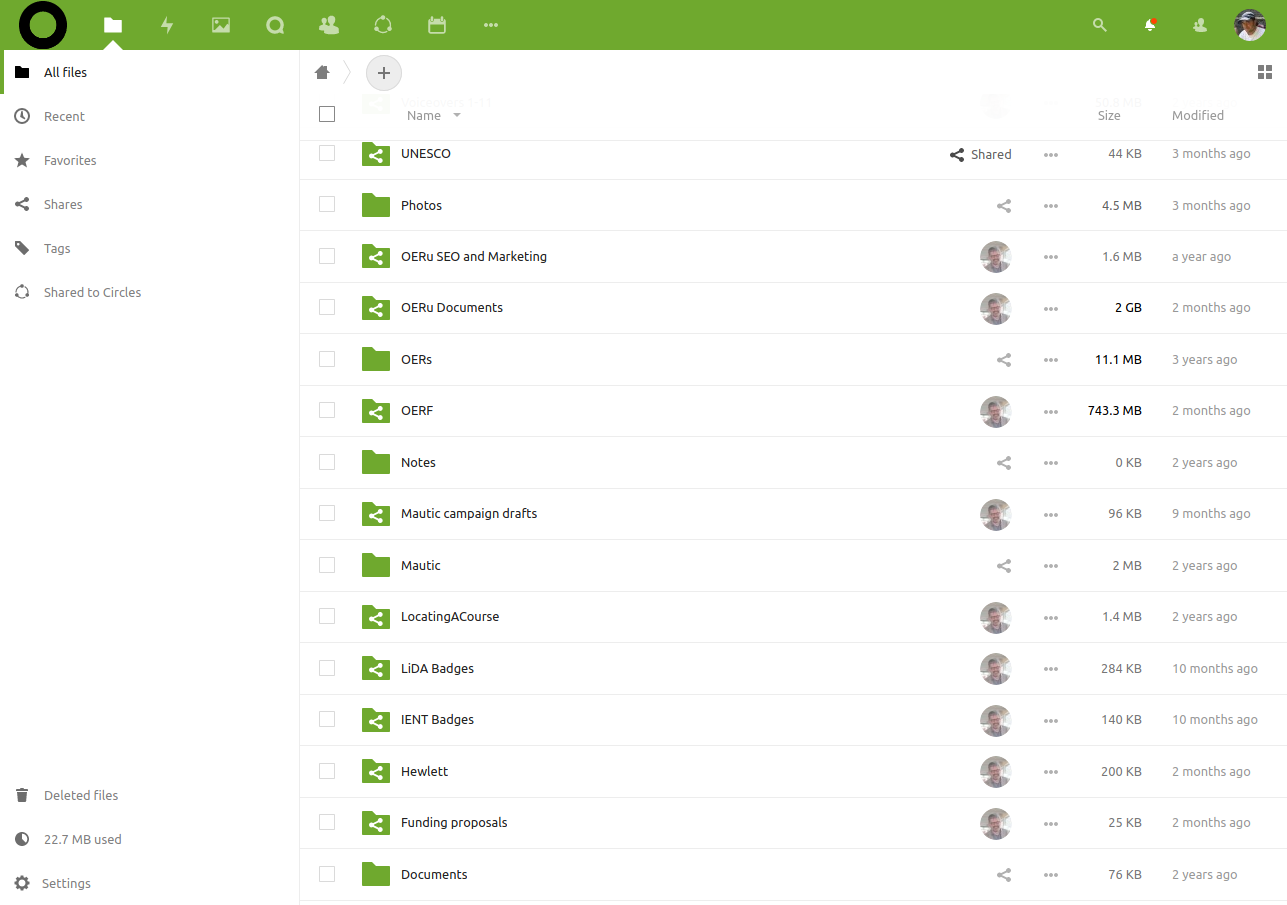This screenshot has height=905, width=1287.
Task: Click the shared folder icon for Hewlett
Action: click(x=376, y=771)
